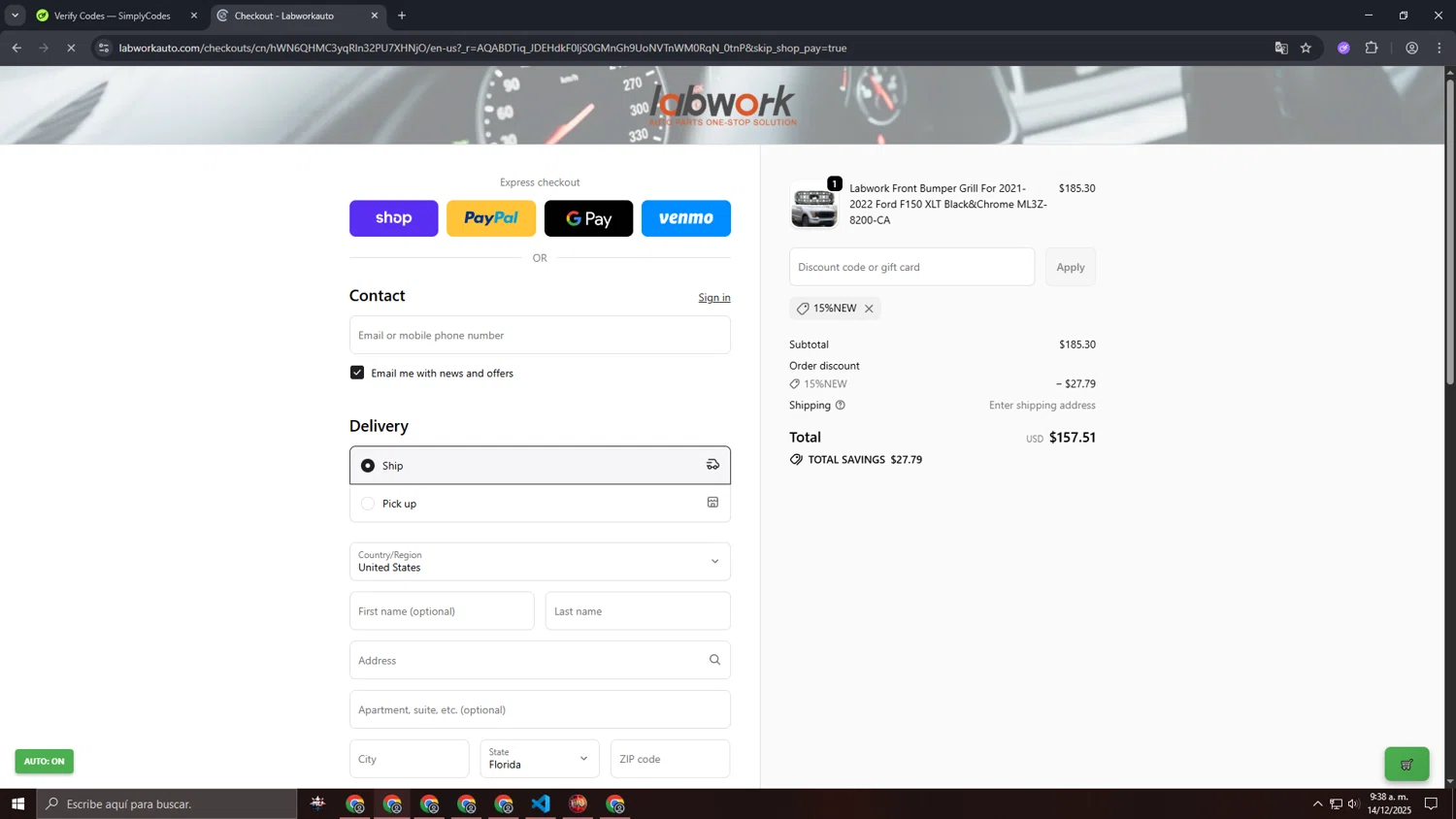Click the first Chrome taskbar icon
This screenshot has width=1456, height=819.
click(355, 803)
